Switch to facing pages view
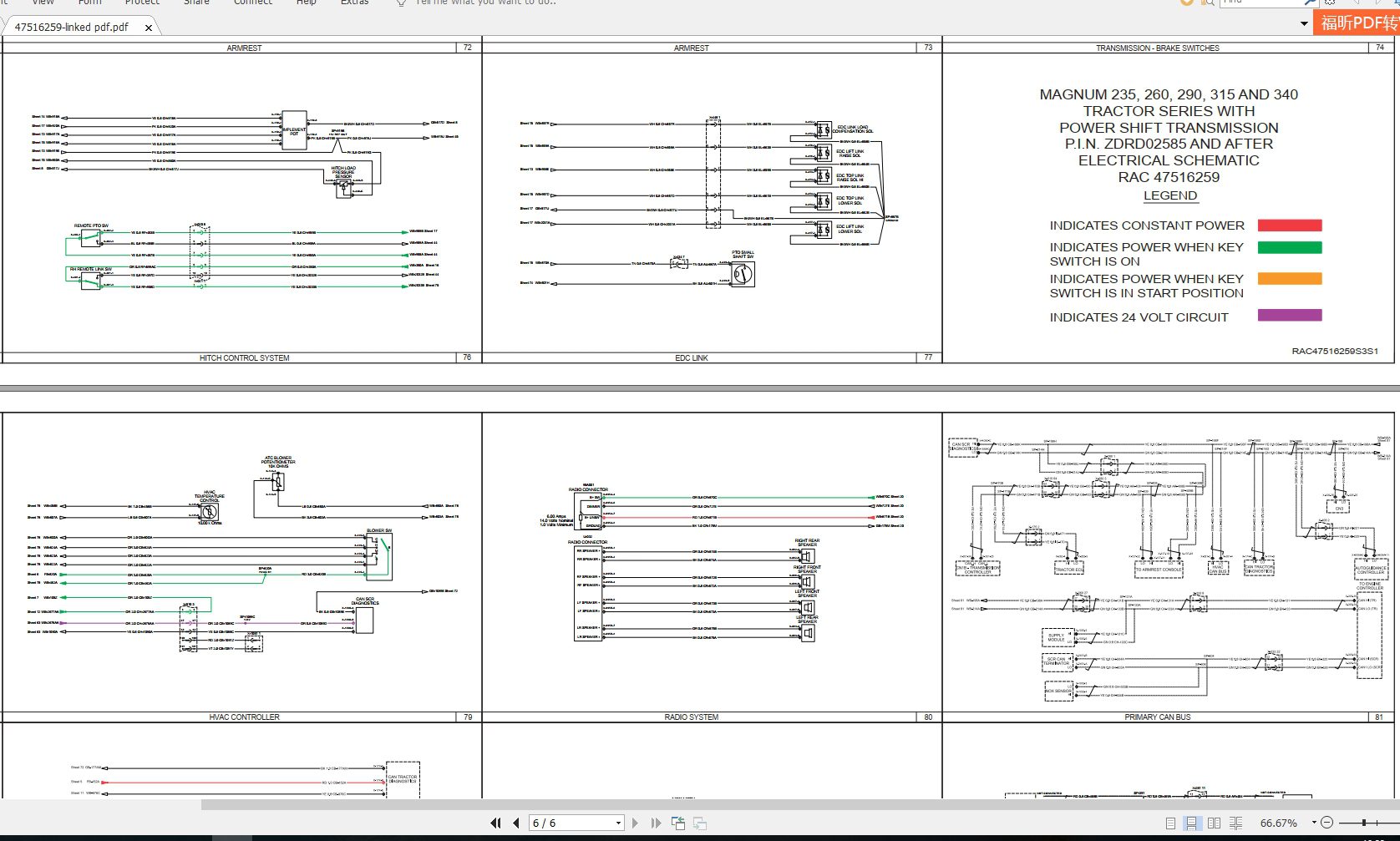The height and width of the screenshot is (841, 1400). coord(1214,823)
